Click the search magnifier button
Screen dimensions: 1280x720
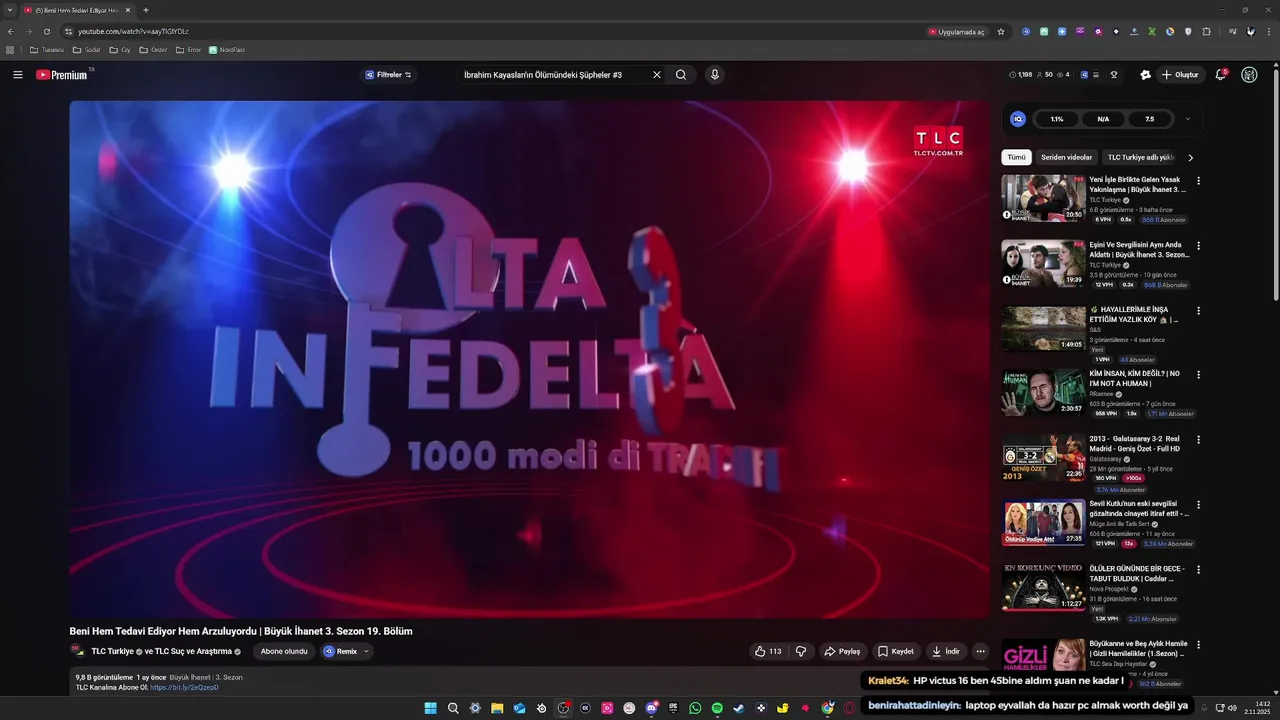coord(681,75)
